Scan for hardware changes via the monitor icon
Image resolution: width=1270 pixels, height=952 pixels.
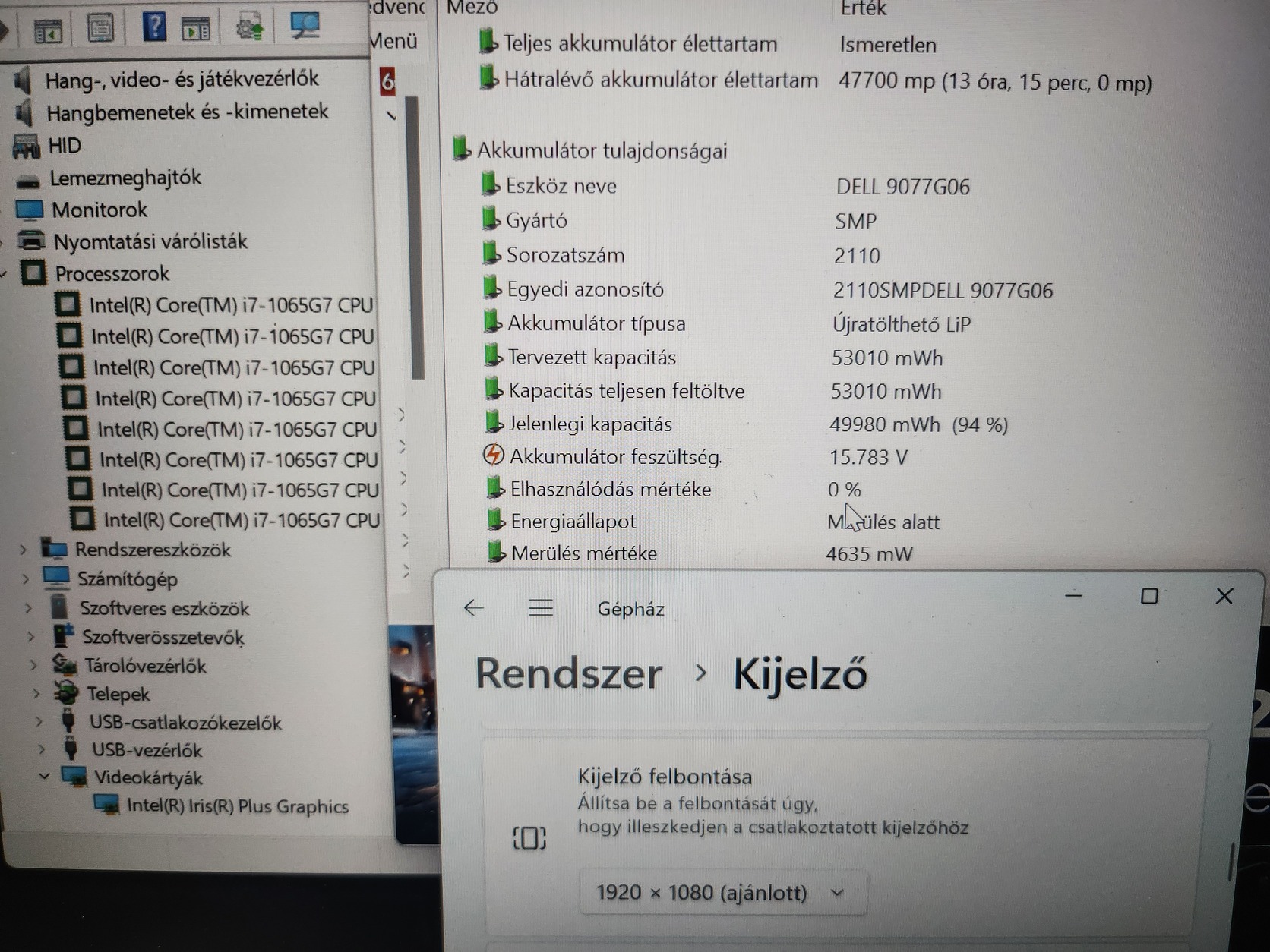click(x=305, y=26)
